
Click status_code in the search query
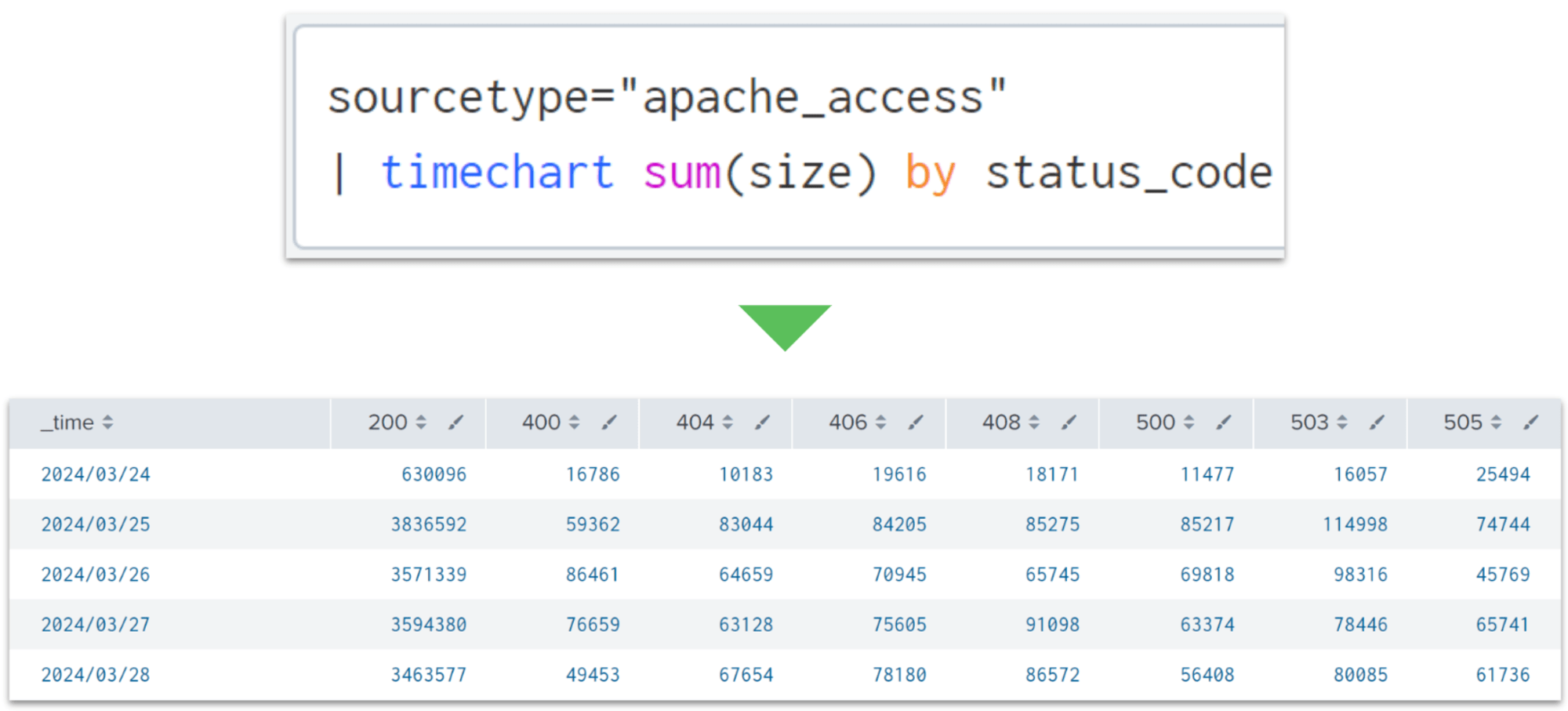click(1129, 174)
